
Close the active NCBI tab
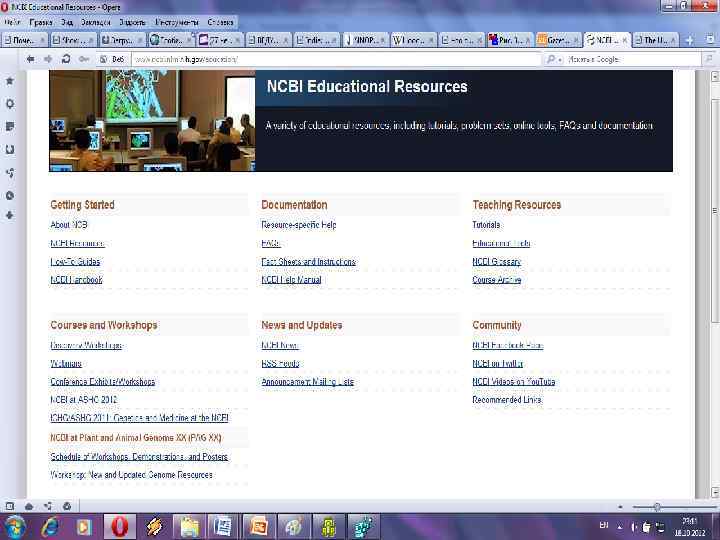(x=624, y=41)
